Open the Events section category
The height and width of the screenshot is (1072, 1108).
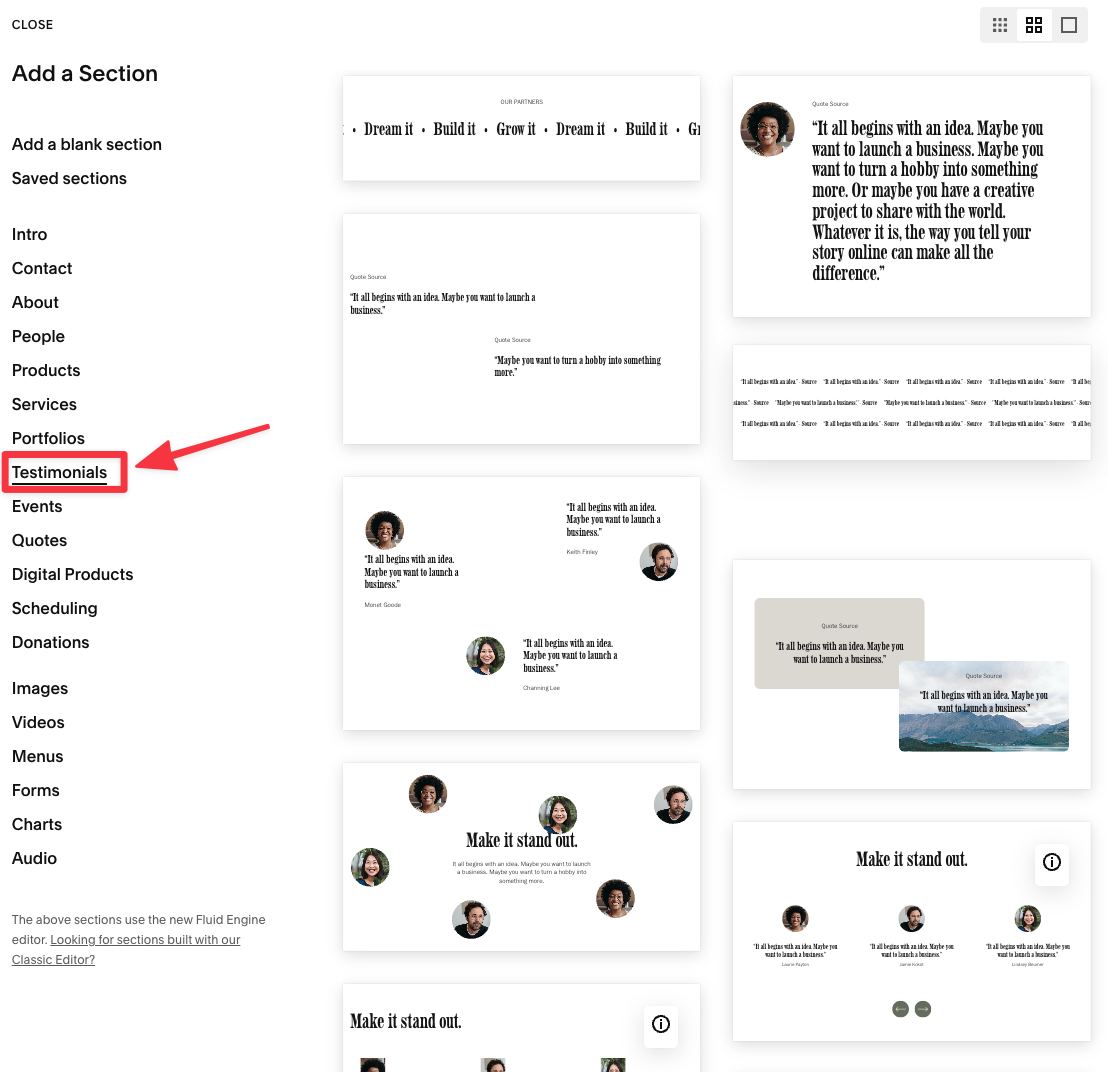[36, 506]
